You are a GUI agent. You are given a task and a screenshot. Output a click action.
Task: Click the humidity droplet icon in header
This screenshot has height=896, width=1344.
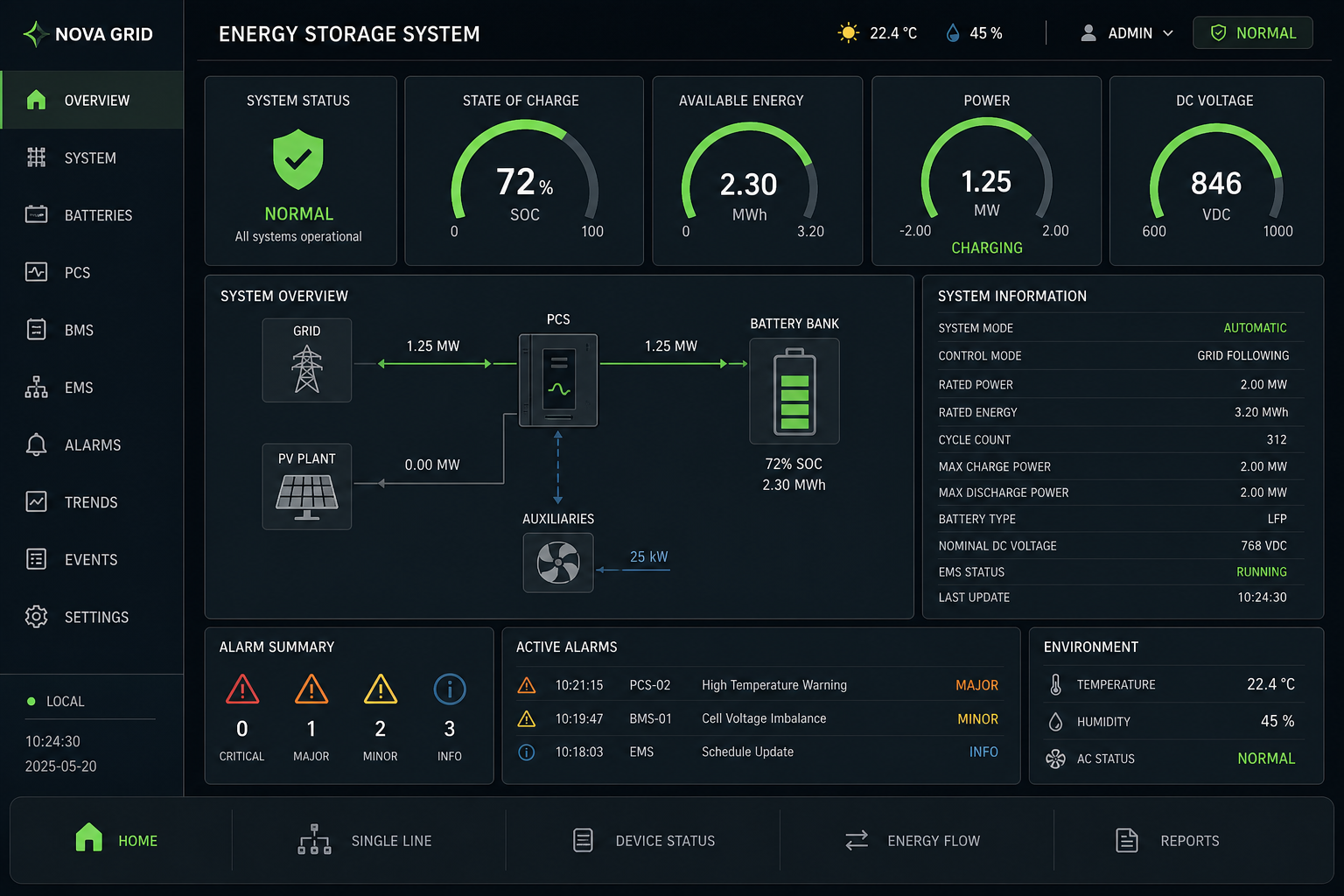(x=953, y=33)
